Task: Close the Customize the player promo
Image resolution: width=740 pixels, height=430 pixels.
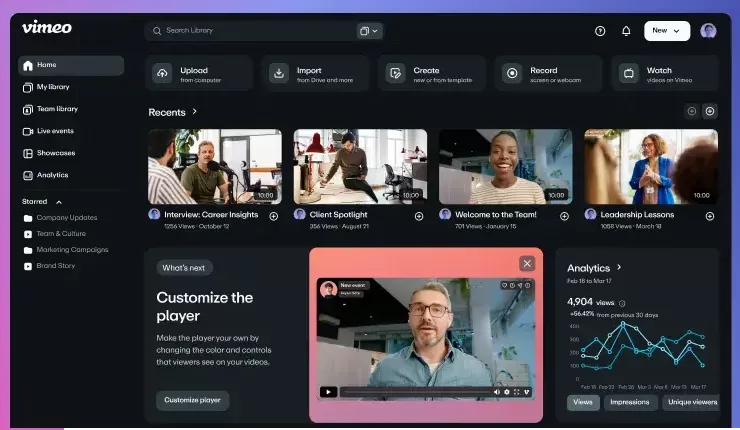Action: click(527, 263)
